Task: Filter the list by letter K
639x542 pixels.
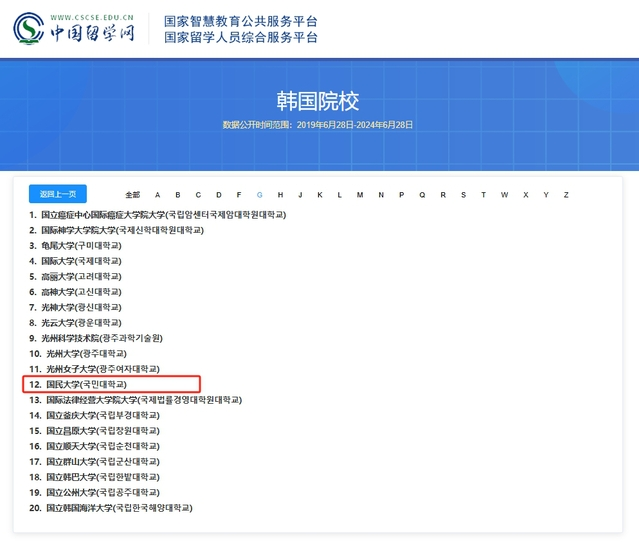Action: (x=319, y=195)
